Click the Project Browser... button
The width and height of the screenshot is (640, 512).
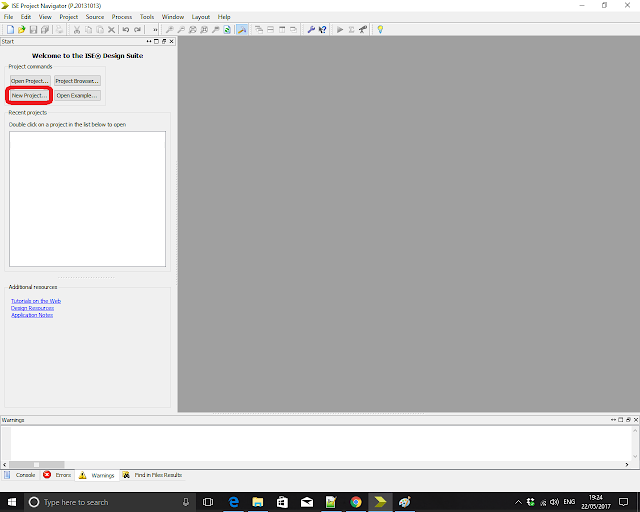coord(77,81)
